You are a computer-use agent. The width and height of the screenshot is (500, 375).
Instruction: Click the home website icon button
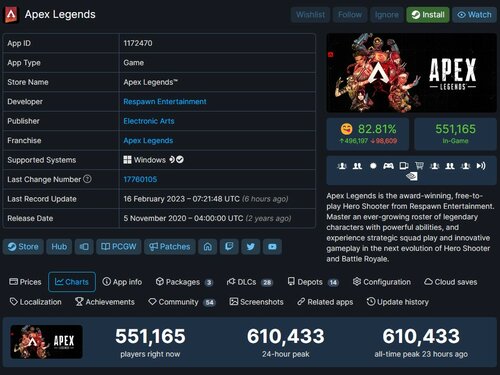pyautogui.click(x=208, y=247)
